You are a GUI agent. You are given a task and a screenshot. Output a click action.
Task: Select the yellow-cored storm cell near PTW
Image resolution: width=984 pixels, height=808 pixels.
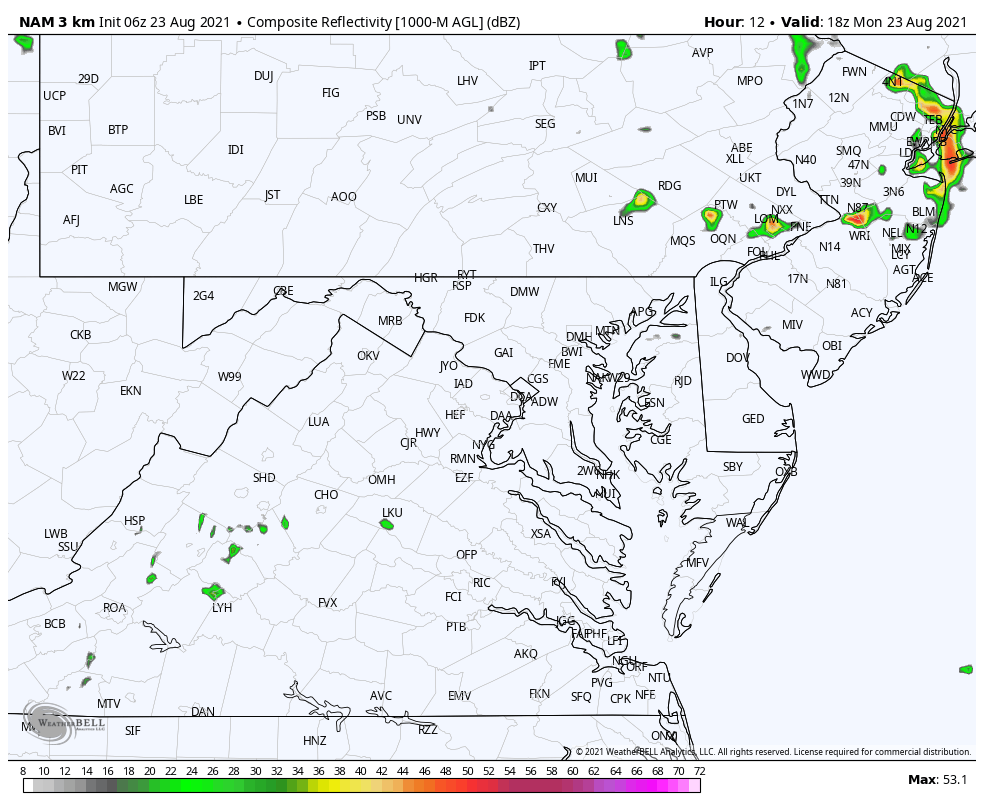click(712, 215)
